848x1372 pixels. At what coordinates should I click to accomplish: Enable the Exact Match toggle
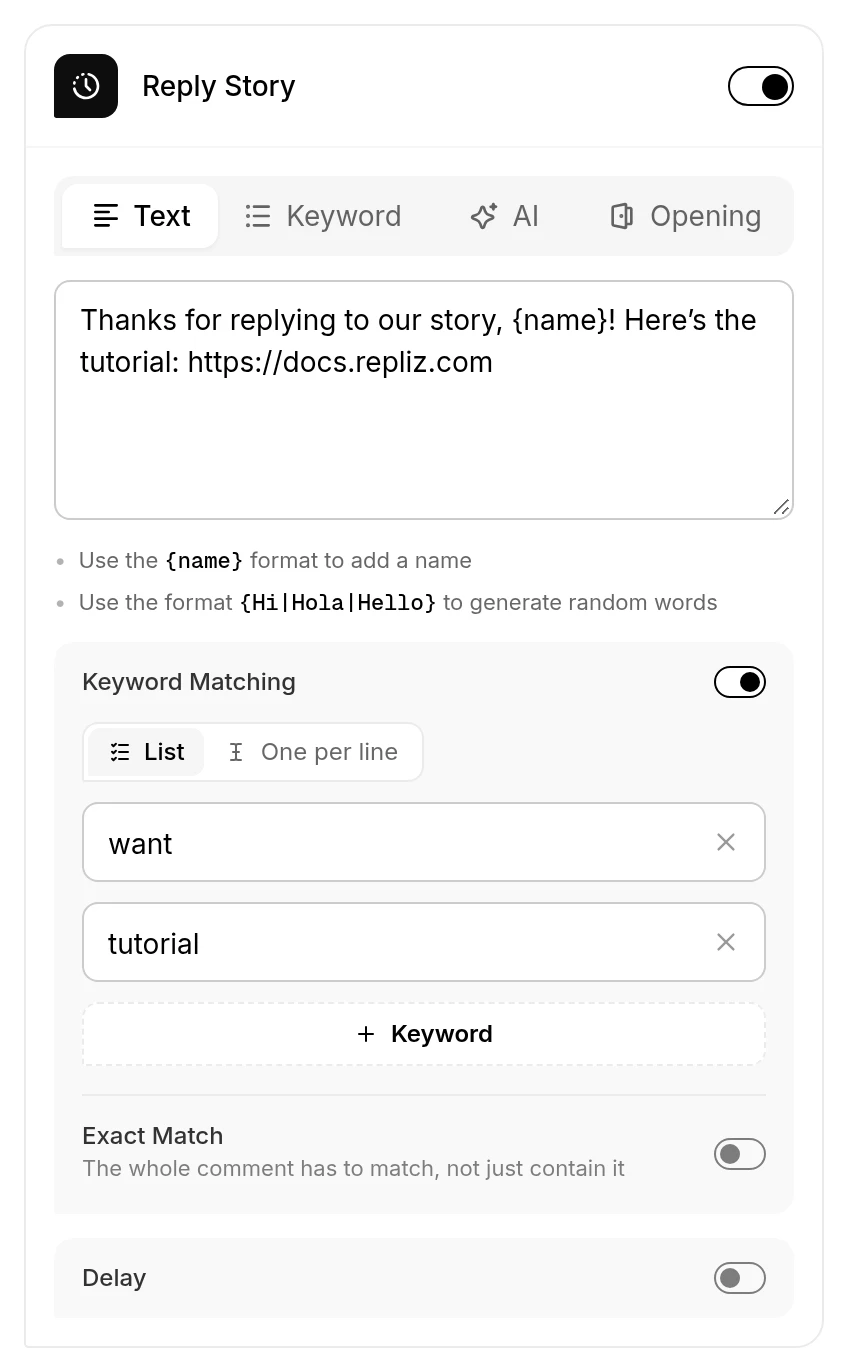740,1154
